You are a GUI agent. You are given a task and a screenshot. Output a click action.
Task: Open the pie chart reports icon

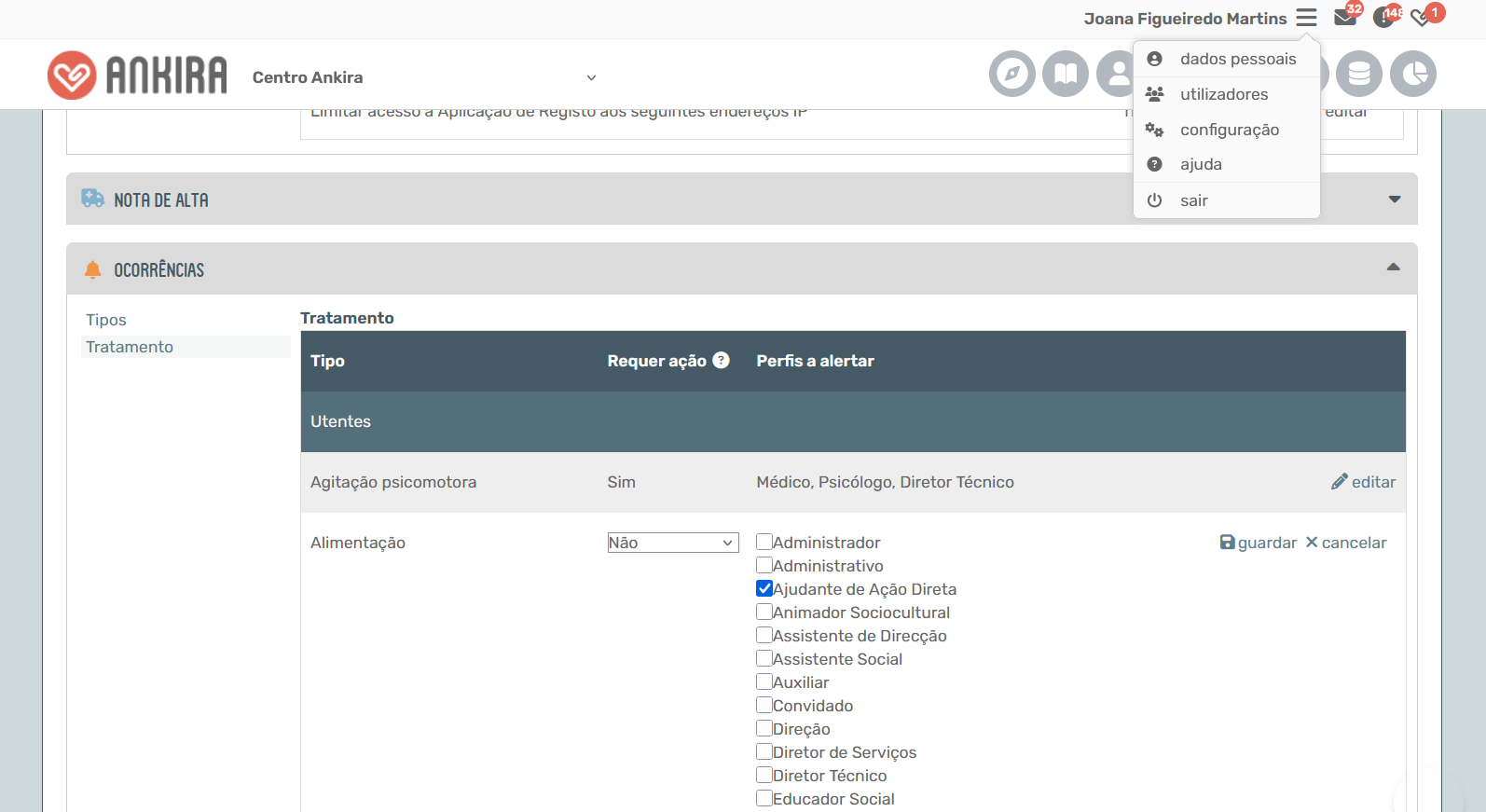1413,74
